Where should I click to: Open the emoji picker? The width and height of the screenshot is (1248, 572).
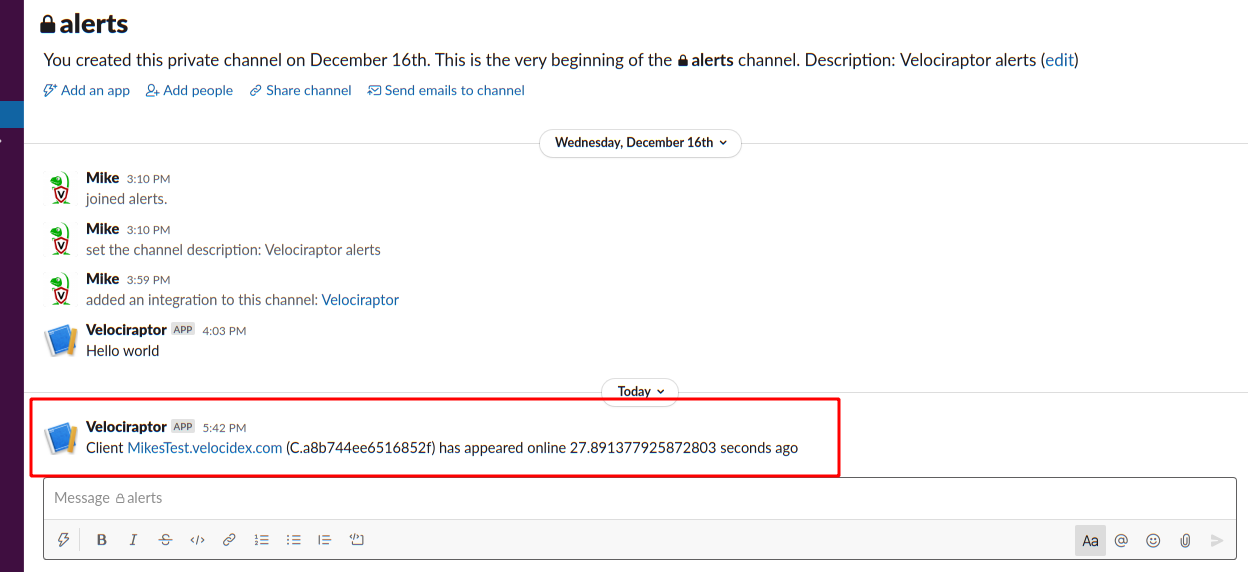[x=1153, y=540]
